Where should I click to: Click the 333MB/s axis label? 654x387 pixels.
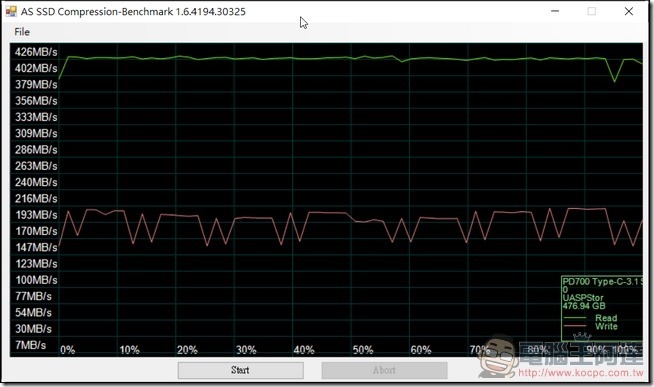pos(36,117)
